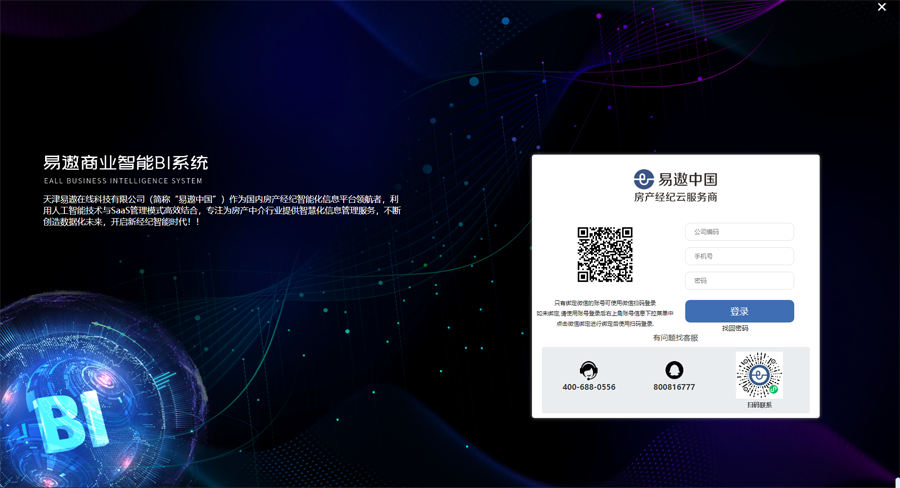This screenshot has width=900, height=488.
Task: Click the 扫码联系 caption
Action: tap(759, 405)
